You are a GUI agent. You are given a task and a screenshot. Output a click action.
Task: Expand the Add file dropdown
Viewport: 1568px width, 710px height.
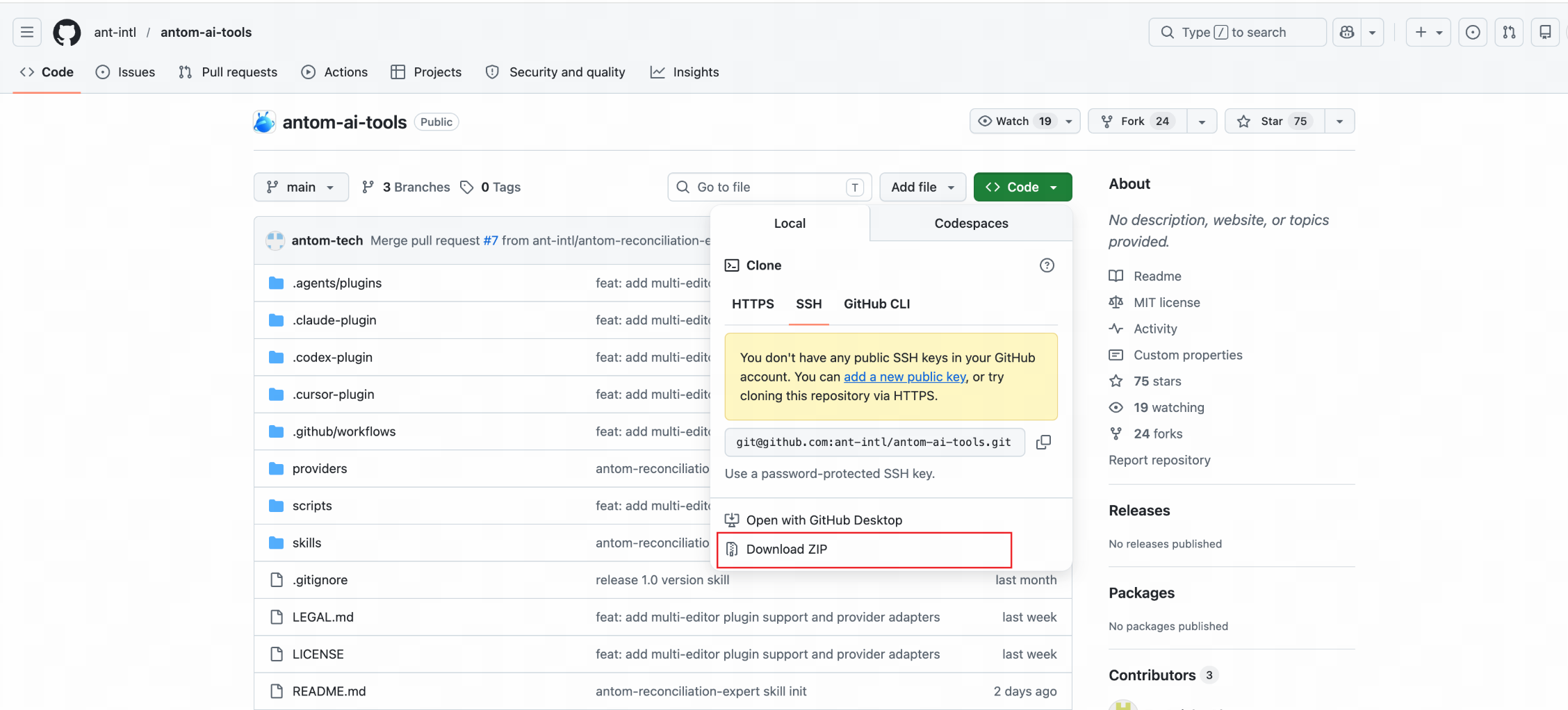923,187
